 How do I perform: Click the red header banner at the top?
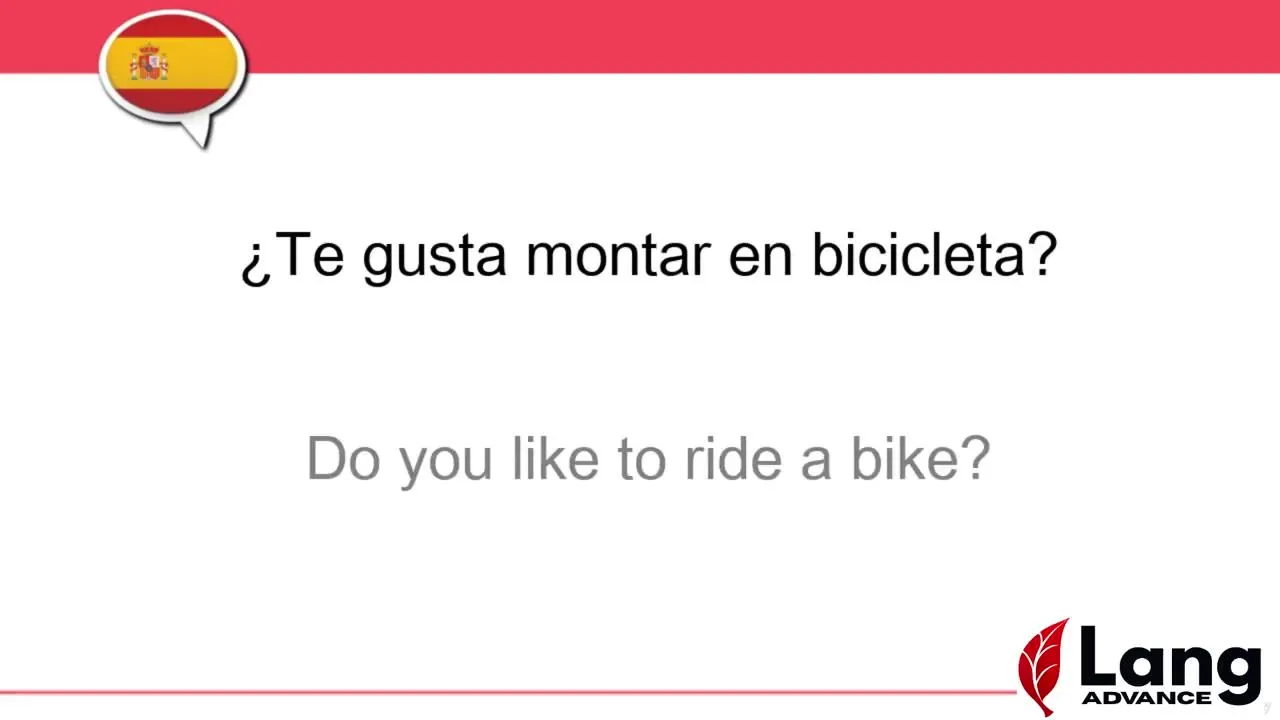pyautogui.click(x=700, y=35)
